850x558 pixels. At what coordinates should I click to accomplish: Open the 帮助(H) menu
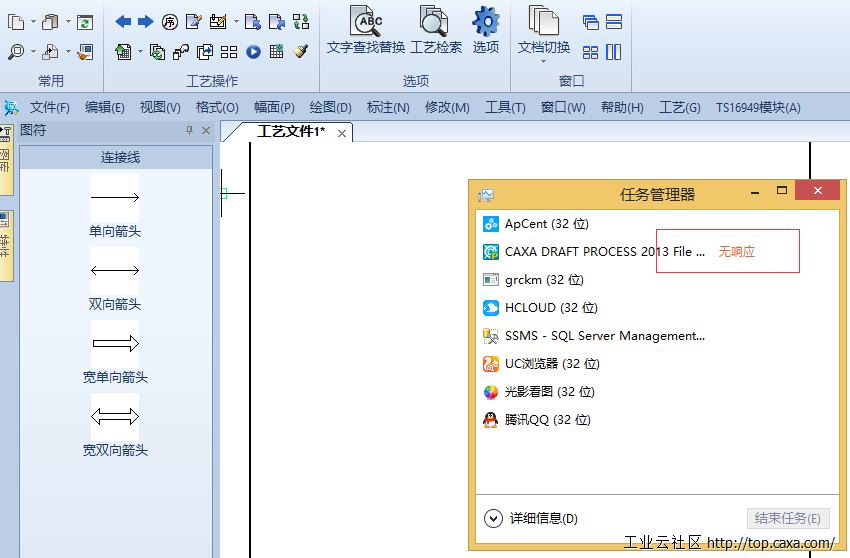click(x=622, y=107)
